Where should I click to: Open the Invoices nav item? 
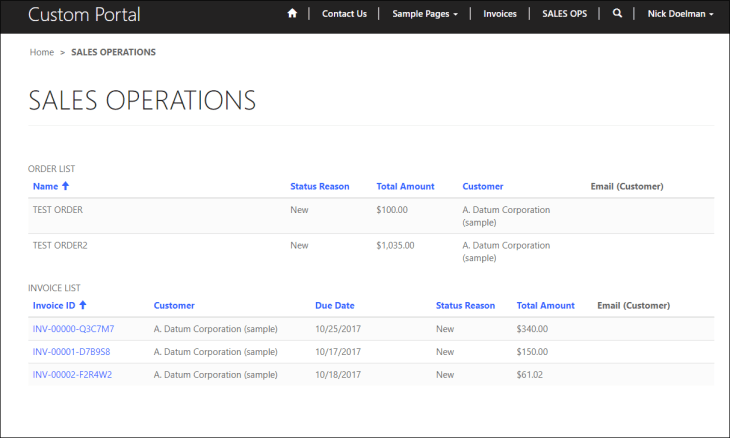500,14
